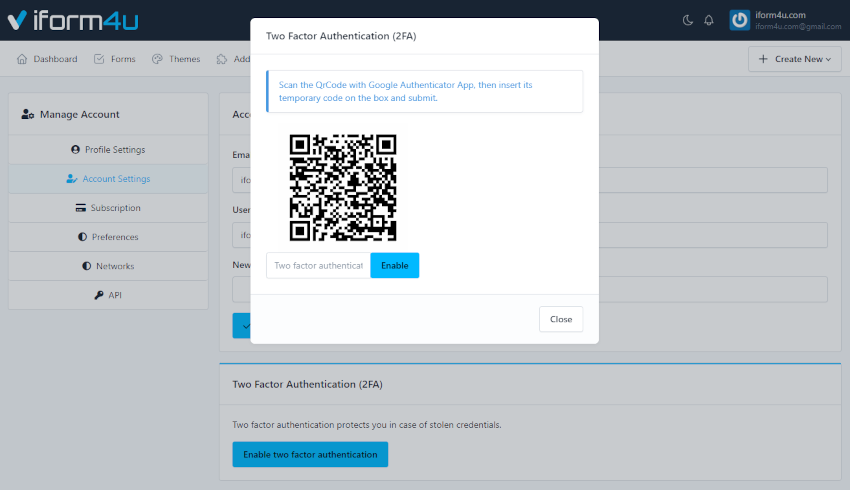Click the Manage Account user-gear icon

[x=28, y=114]
